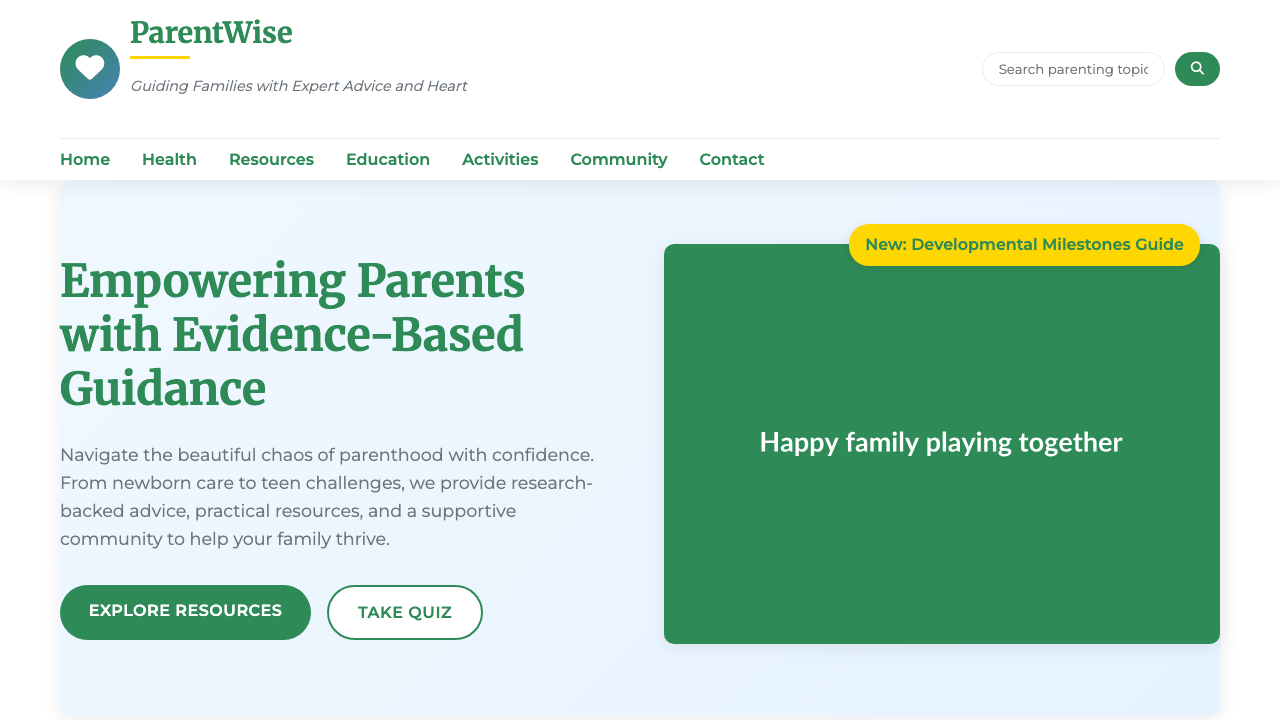This screenshot has height=720, width=1280.
Task: Click the ParentWise heart logo icon
Action: coord(90,69)
